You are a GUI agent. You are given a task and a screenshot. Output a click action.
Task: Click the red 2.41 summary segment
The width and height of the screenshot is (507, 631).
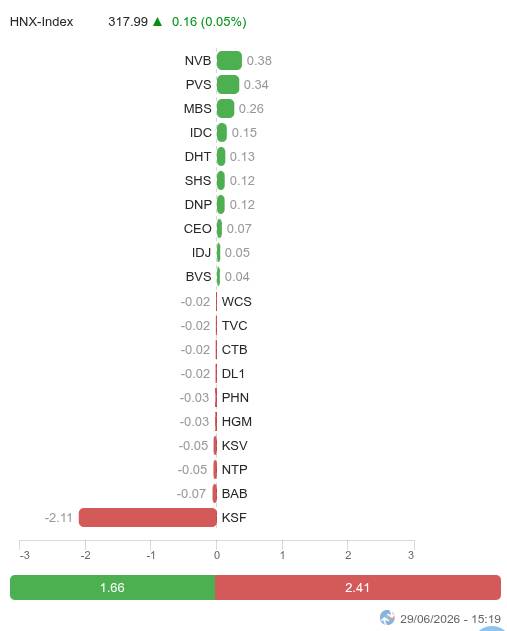(x=358, y=588)
